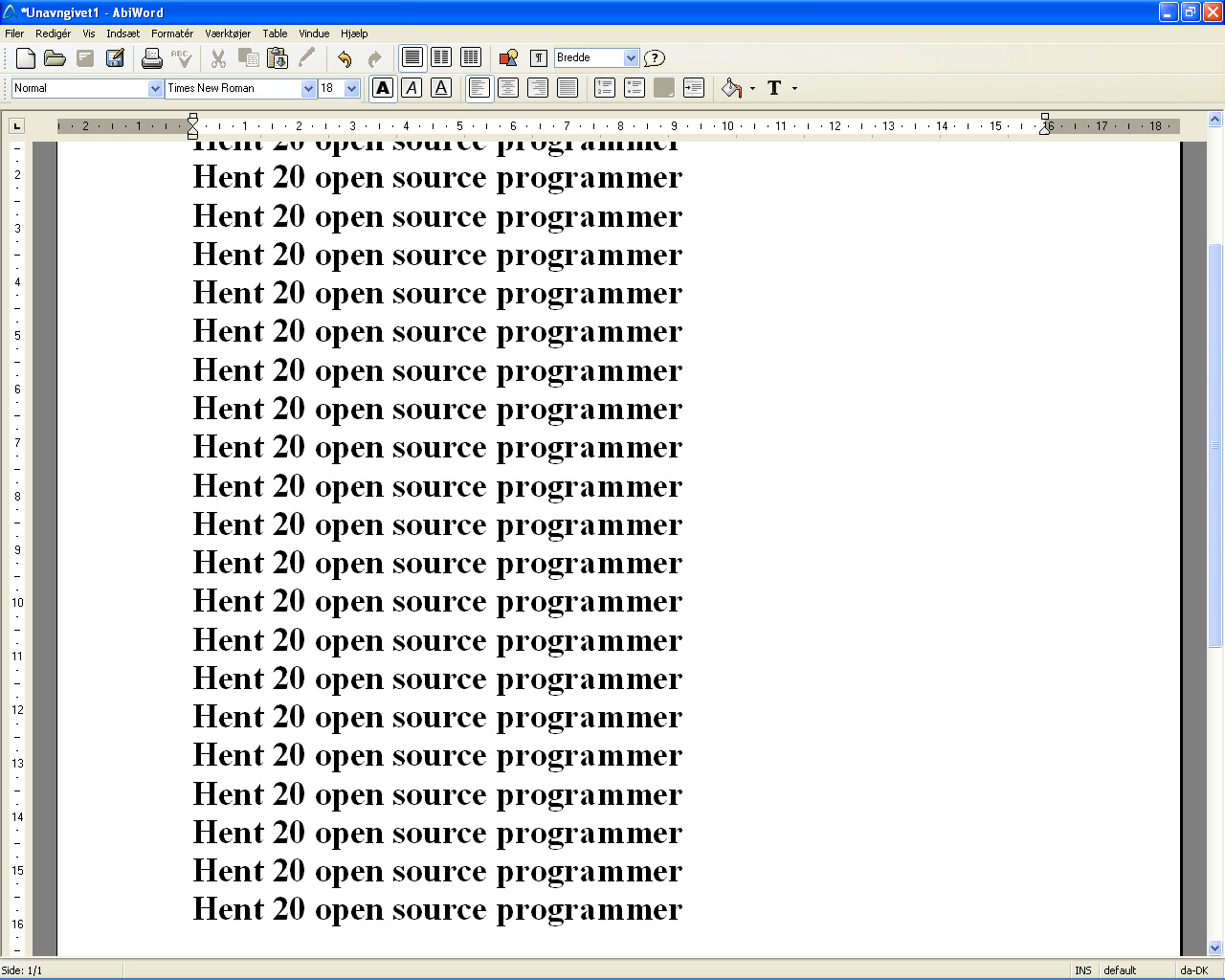Open the help speech bubble icon
The height and width of the screenshot is (980, 1225).
click(x=655, y=58)
